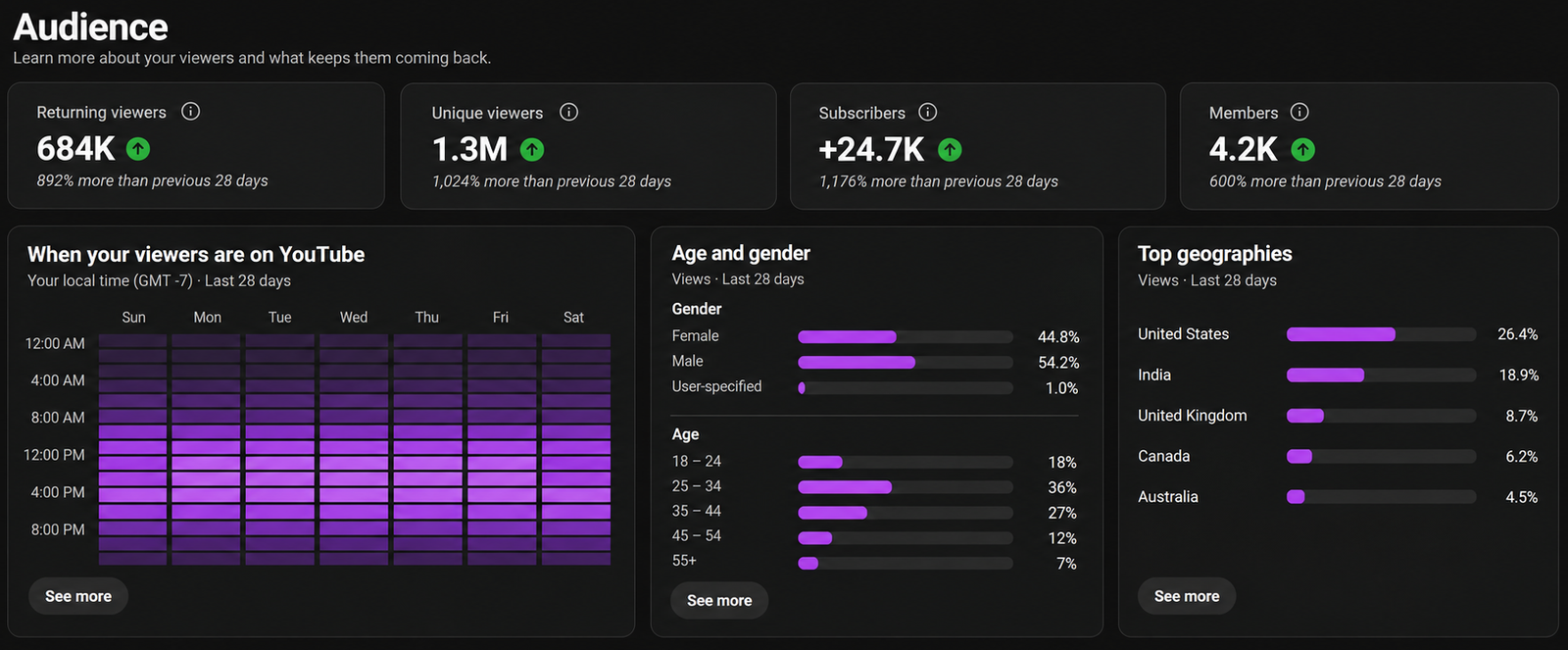1568x650 pixels.
Task: Click the Male gender percentage bar
Action: (906, 362)
